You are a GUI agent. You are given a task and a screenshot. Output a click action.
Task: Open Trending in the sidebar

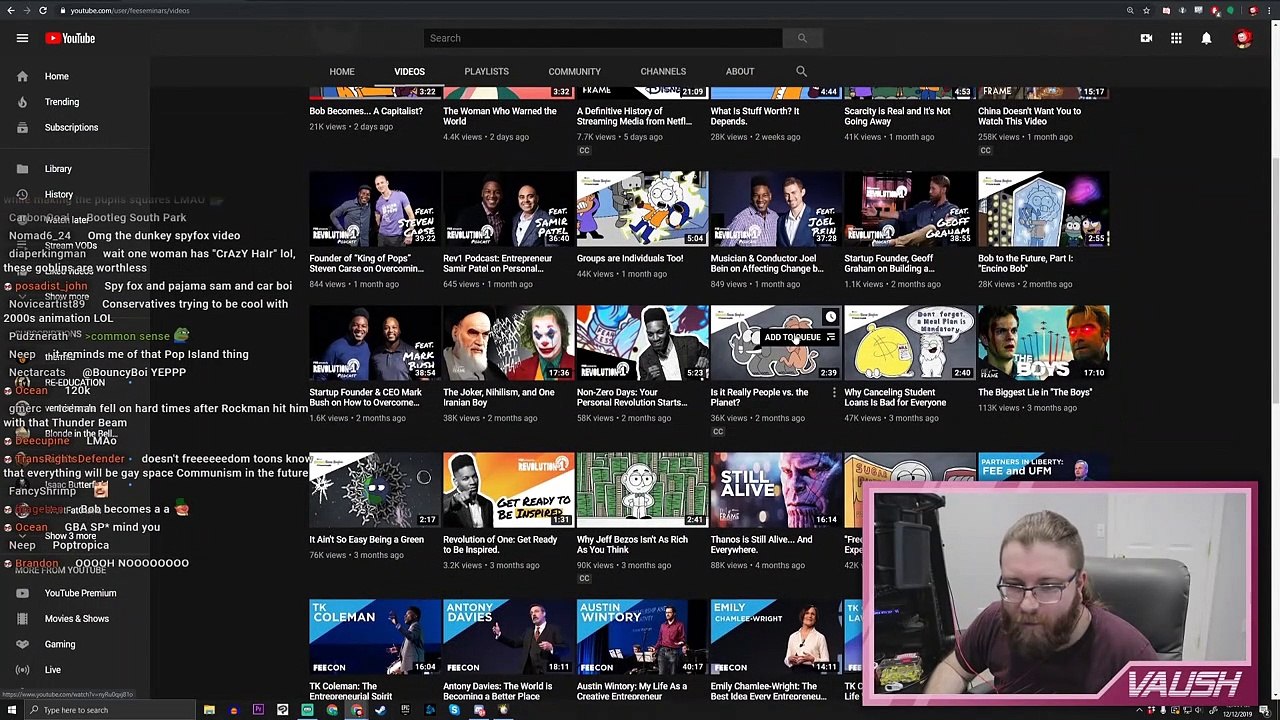click(75, 102)
